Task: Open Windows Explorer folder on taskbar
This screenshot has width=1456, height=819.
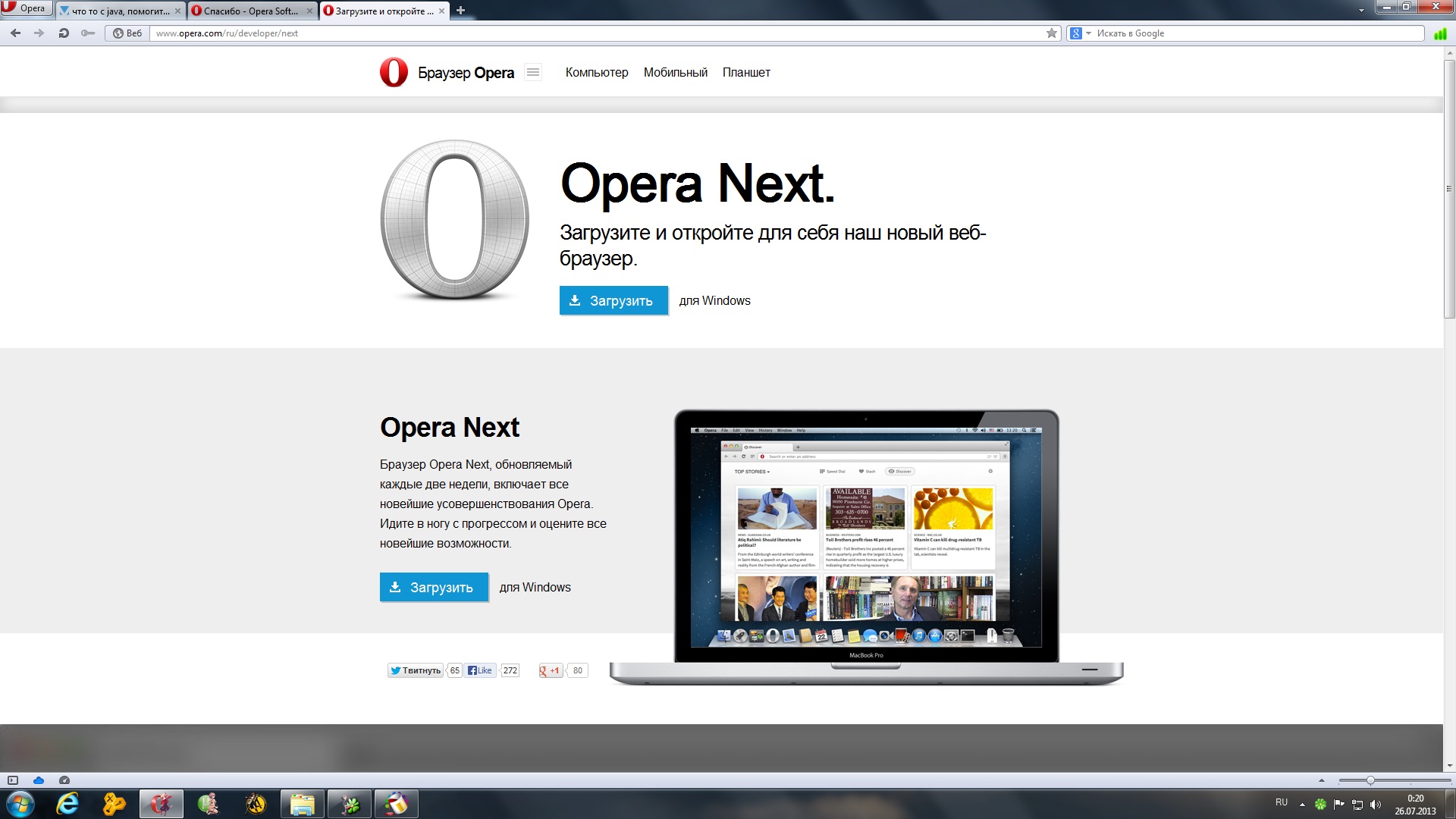Action: click(x=303, y=804)
